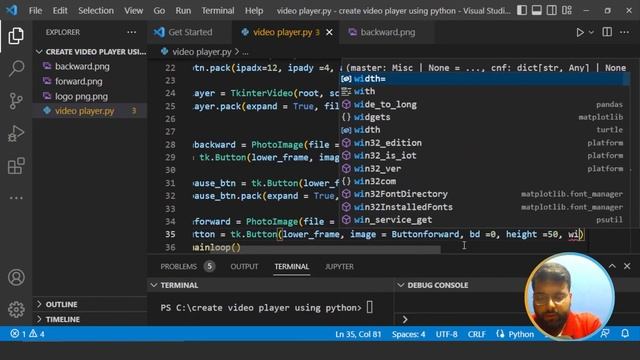Select video player.py in the explorer
Image resolution: width=640 pixels, height=360 pixels.
tap(90, 111)
